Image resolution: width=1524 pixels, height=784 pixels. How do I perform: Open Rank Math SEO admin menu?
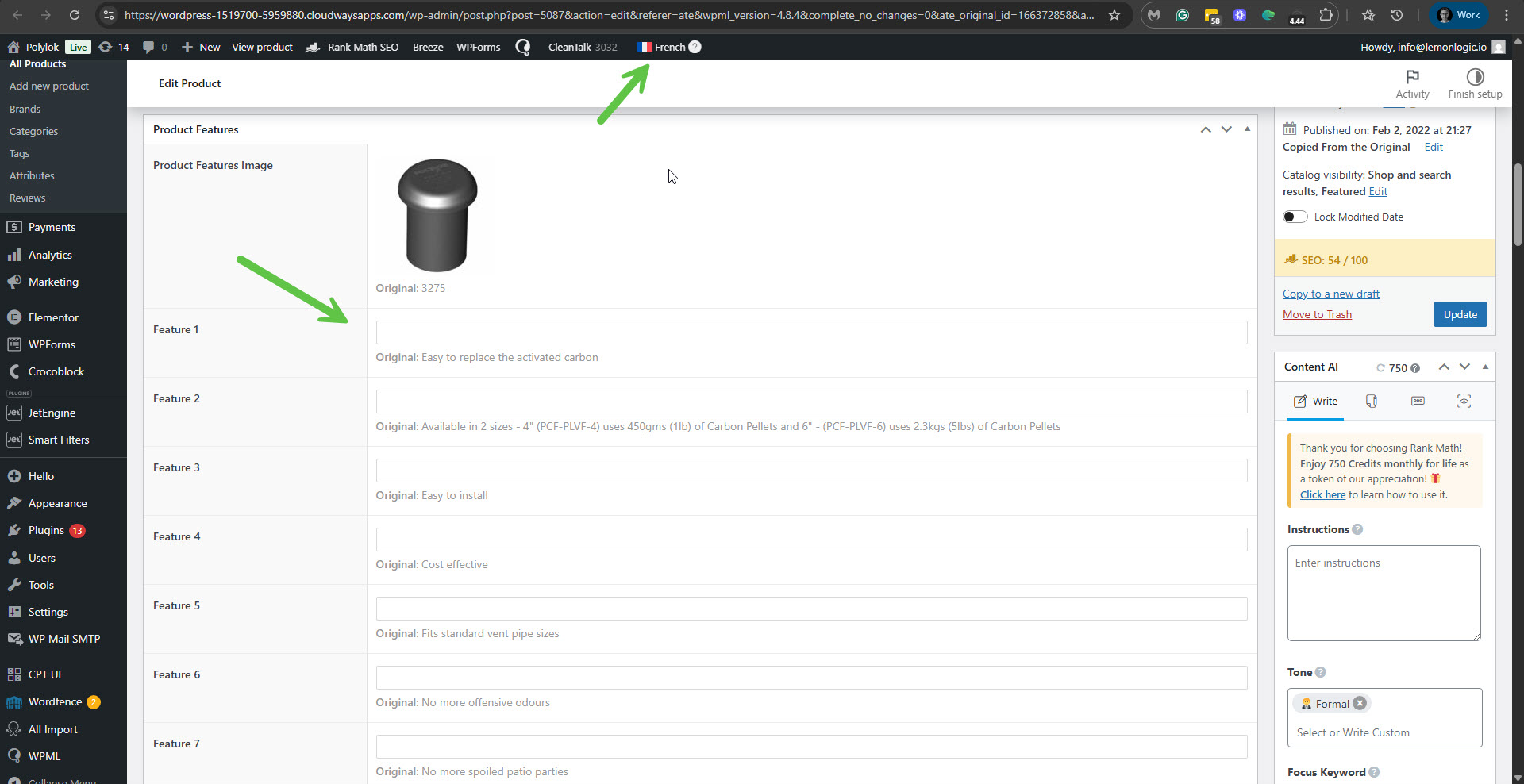click(352, 47)
